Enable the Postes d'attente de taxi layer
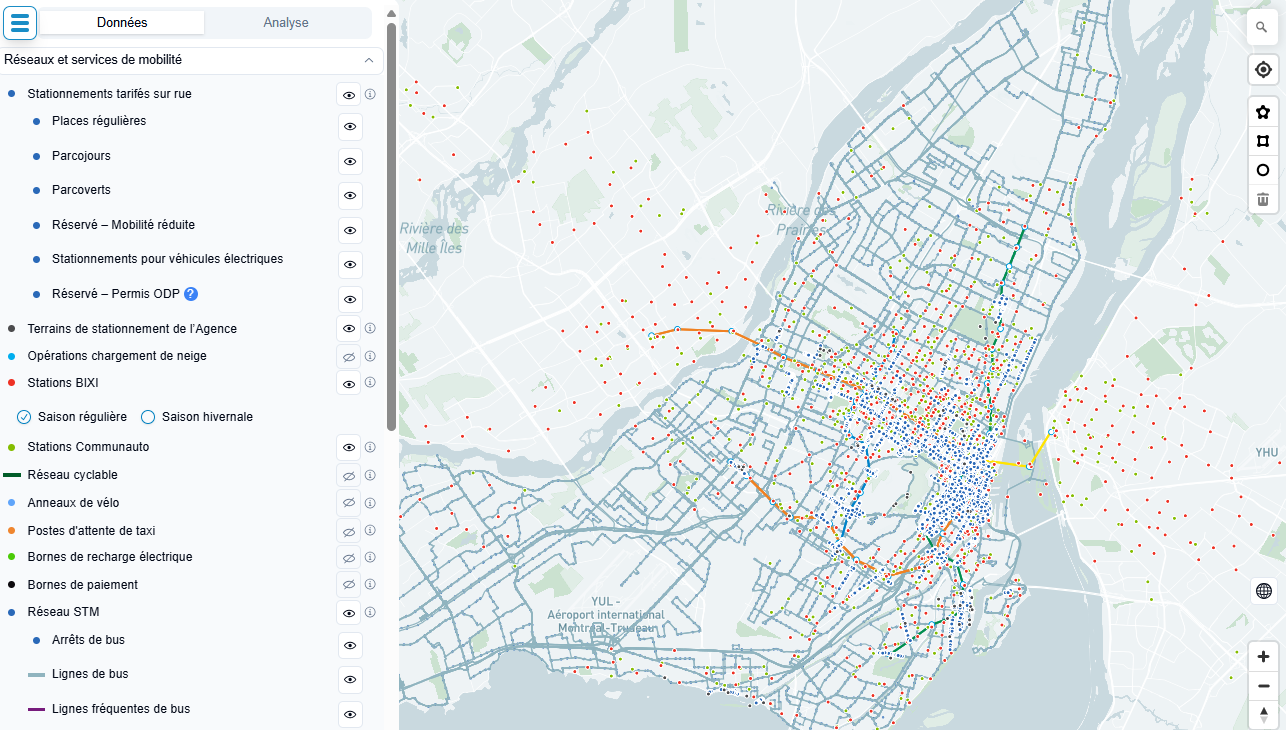Viewport: 1286px width, 730px height. [x=349, y=531]
